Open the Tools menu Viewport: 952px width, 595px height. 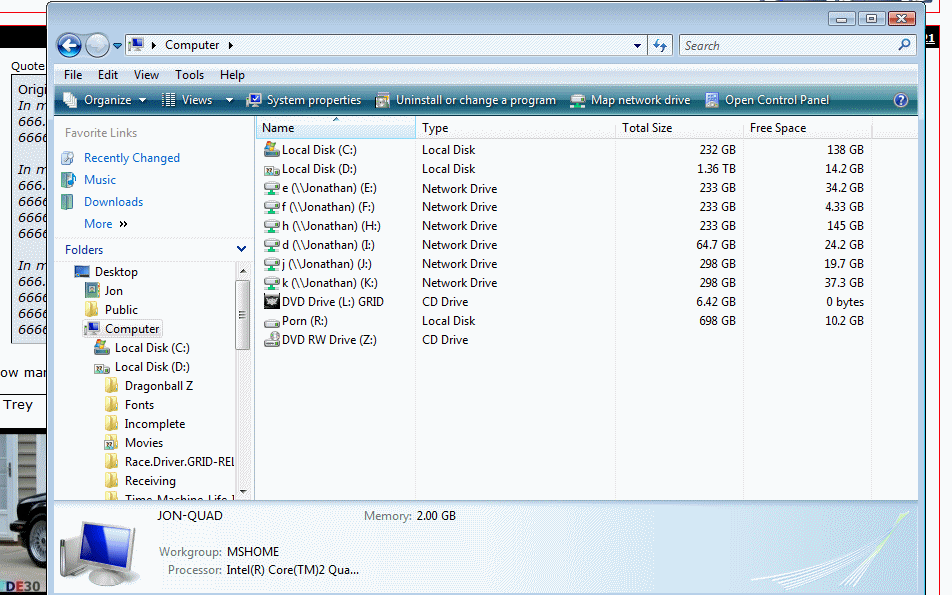click(x=189, y=75)
